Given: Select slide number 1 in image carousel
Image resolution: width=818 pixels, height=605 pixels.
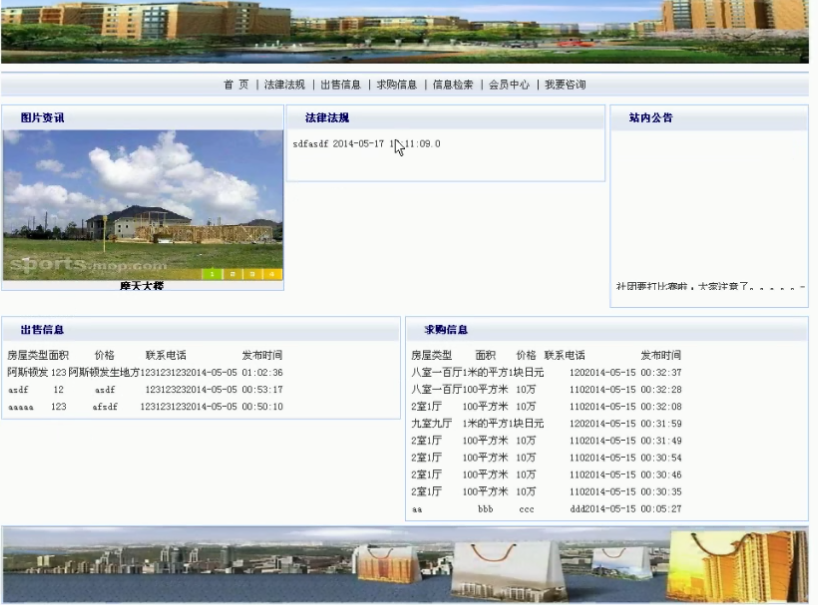Looking at the screenshot, I should point(212,274).
